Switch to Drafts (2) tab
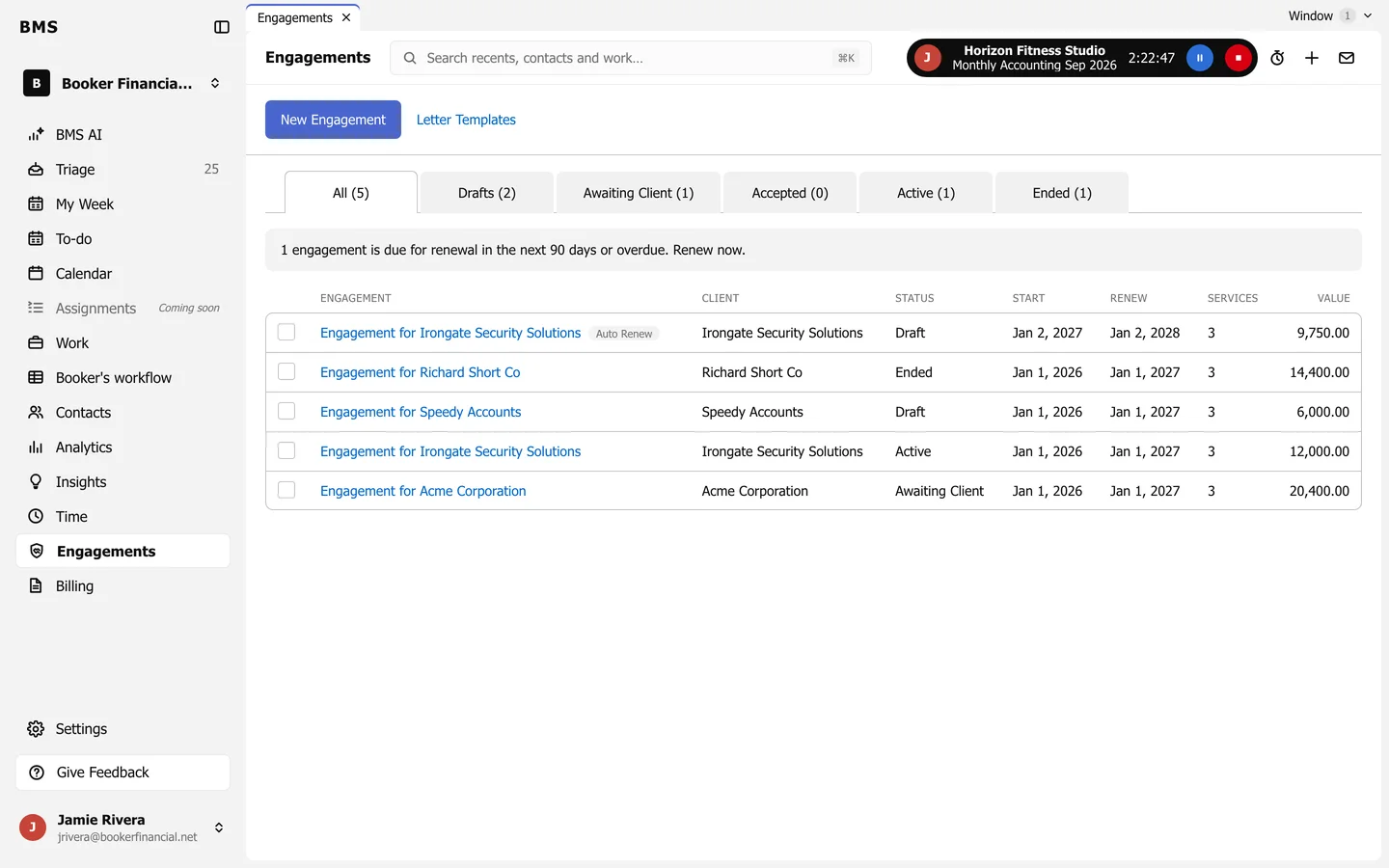1389x868 pixels. pos(487,193)
